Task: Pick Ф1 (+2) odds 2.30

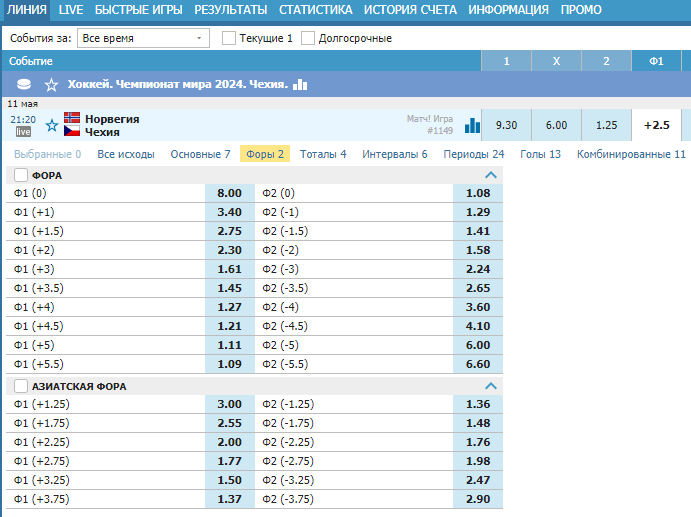Action: click(x=230, y=250)
